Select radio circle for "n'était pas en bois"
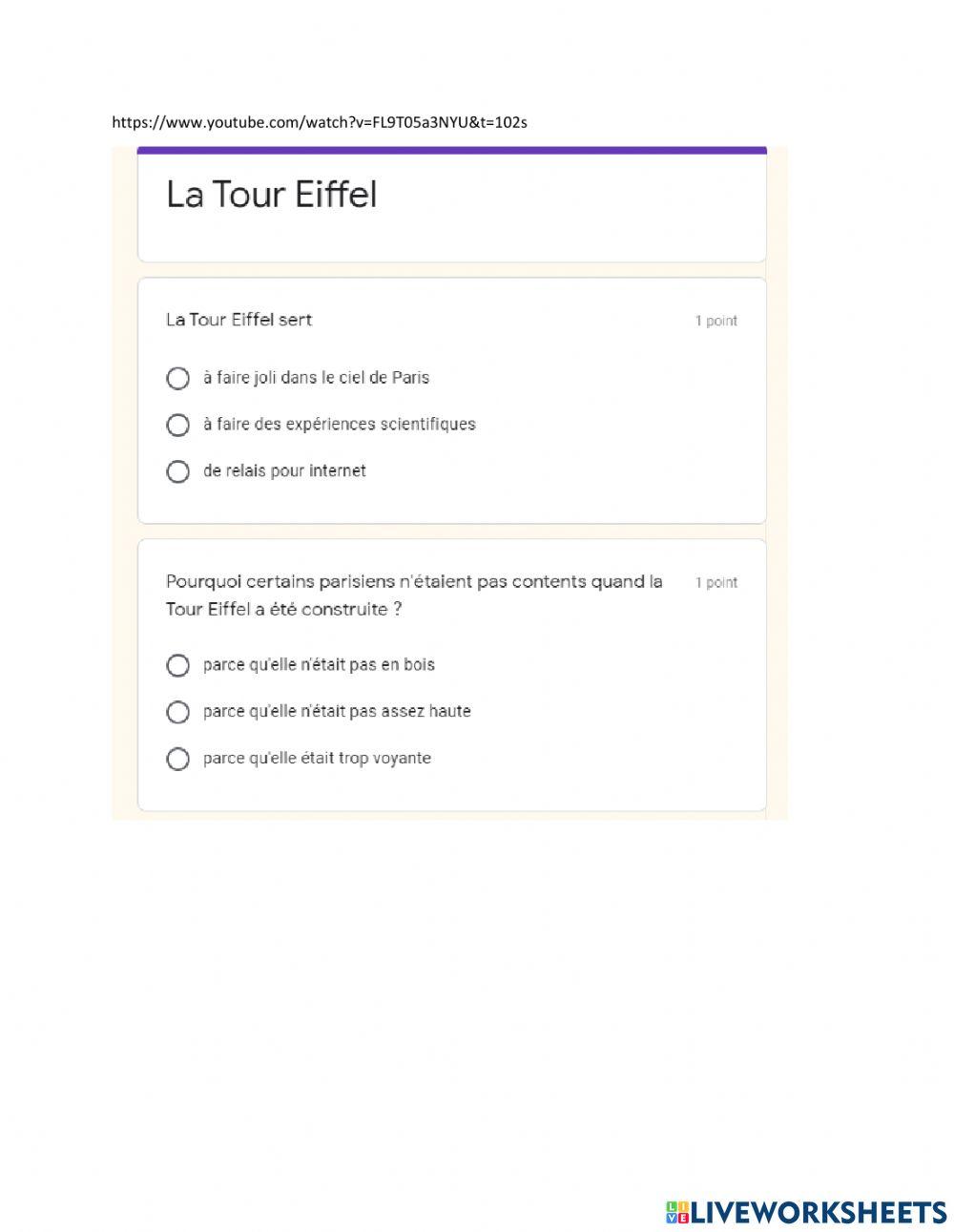The image size is (954, 1232). click(x=177, y=665)
